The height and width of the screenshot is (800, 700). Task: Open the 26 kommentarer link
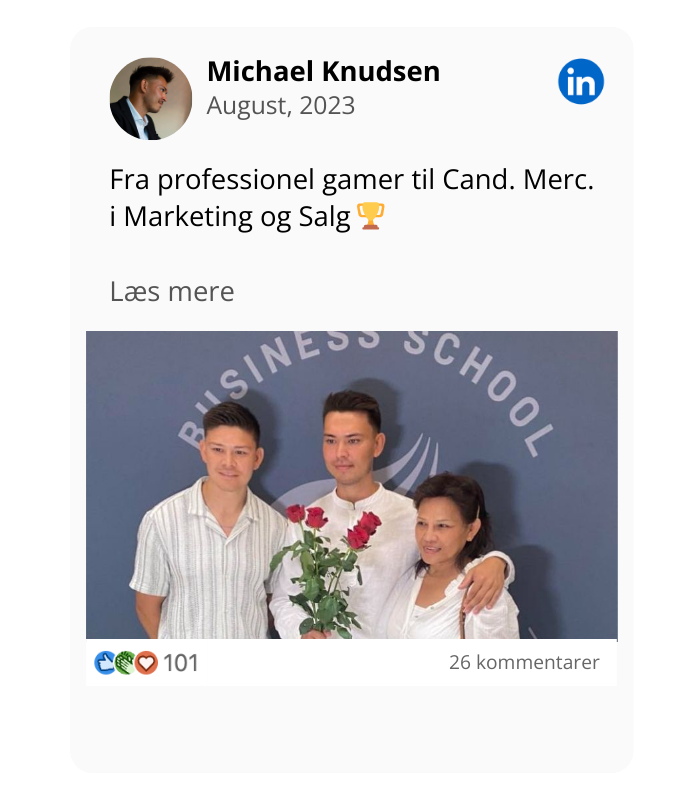click(524, 662)
